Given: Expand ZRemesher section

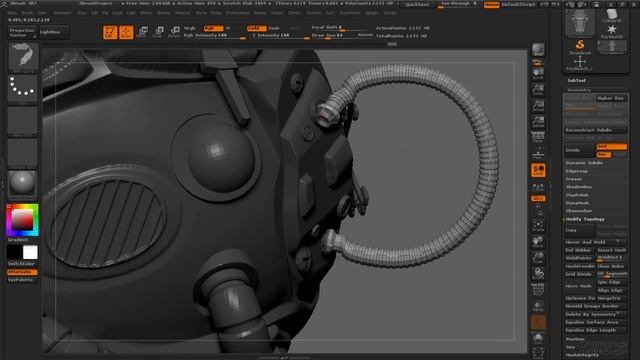Looking at the screenshot, I should point(578,211).
